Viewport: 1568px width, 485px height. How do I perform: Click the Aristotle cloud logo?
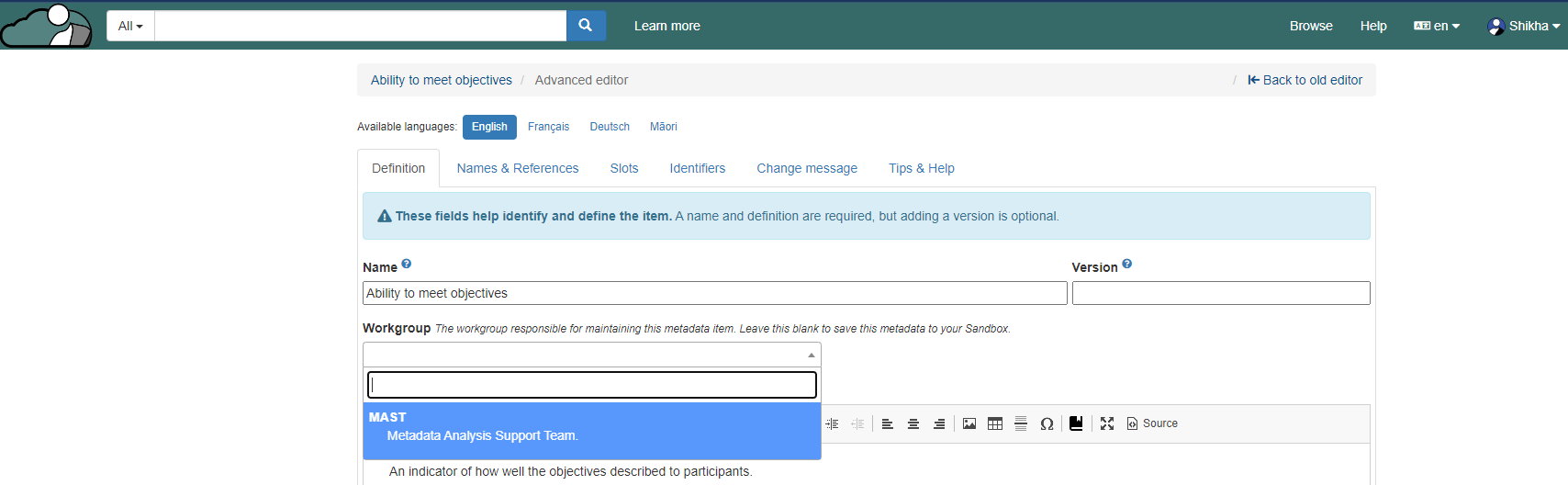(x=46, y=26)
